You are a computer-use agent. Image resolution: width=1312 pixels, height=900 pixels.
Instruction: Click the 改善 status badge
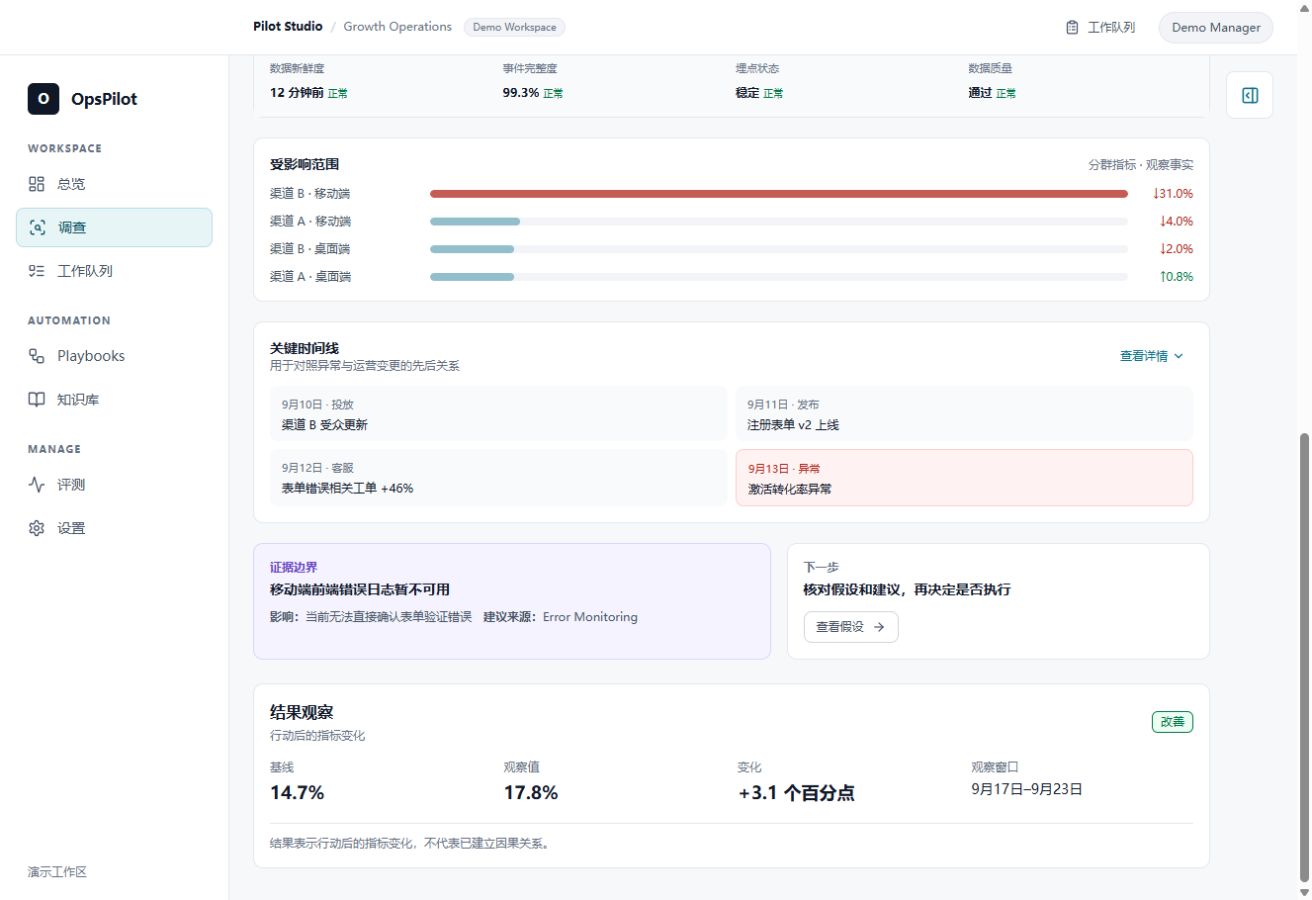[x=1172, y=722]
